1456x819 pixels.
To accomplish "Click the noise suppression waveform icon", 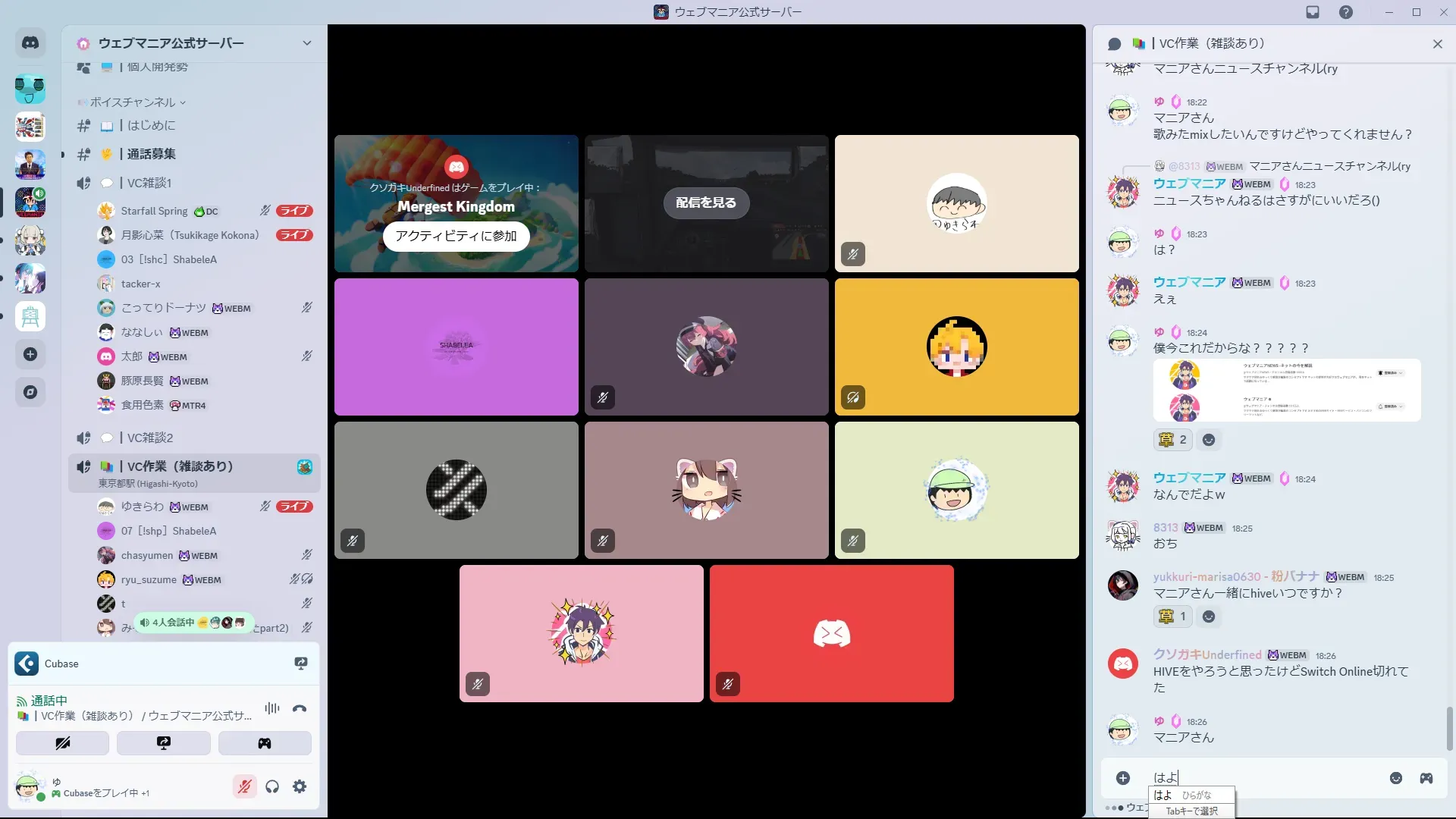I will tap(271, 708).
